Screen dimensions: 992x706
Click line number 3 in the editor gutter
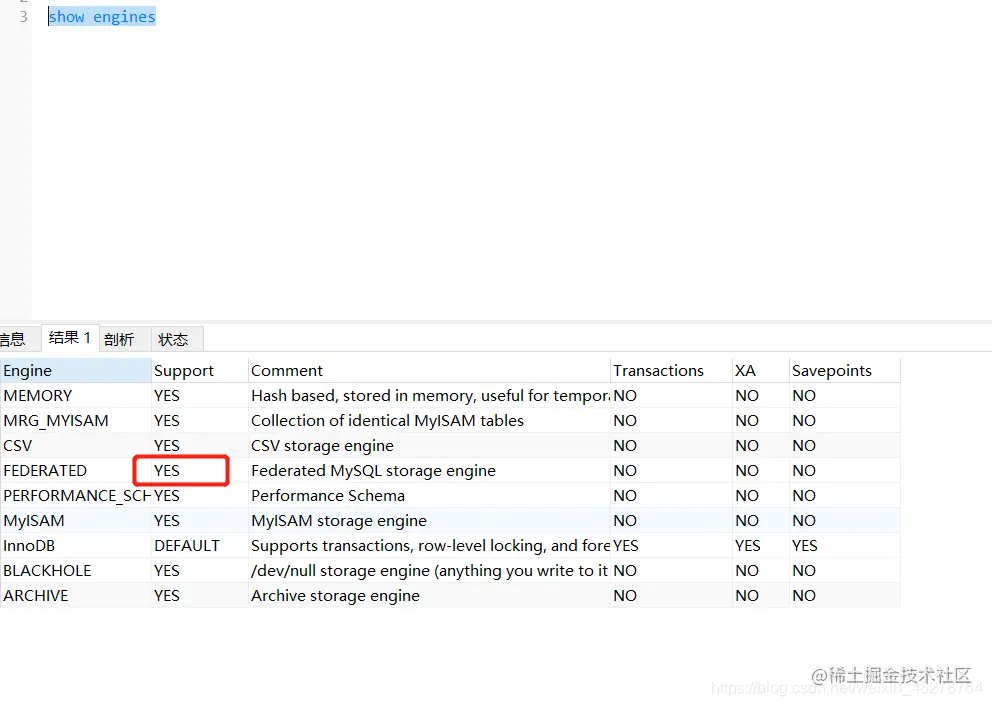click(23, 16)
